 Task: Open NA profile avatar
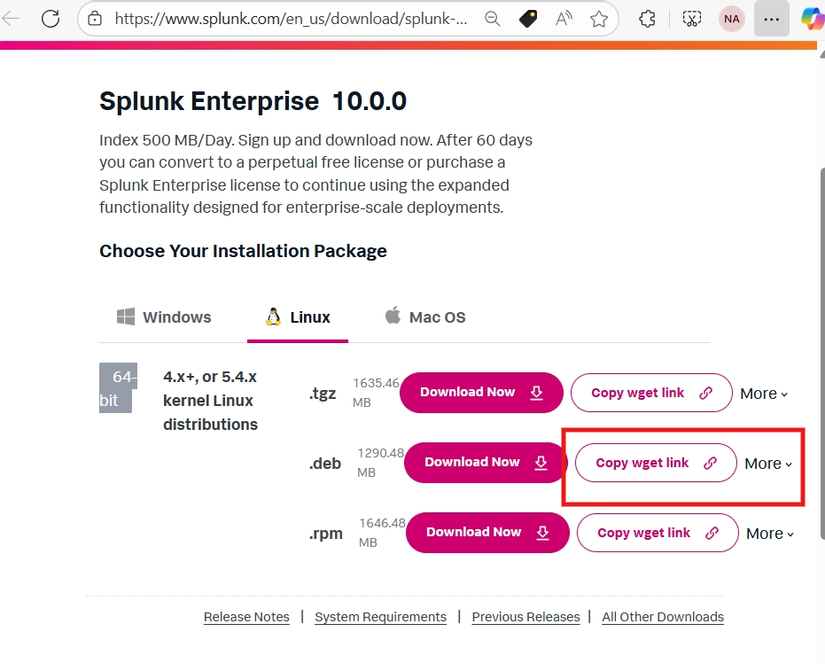[731, 19]
